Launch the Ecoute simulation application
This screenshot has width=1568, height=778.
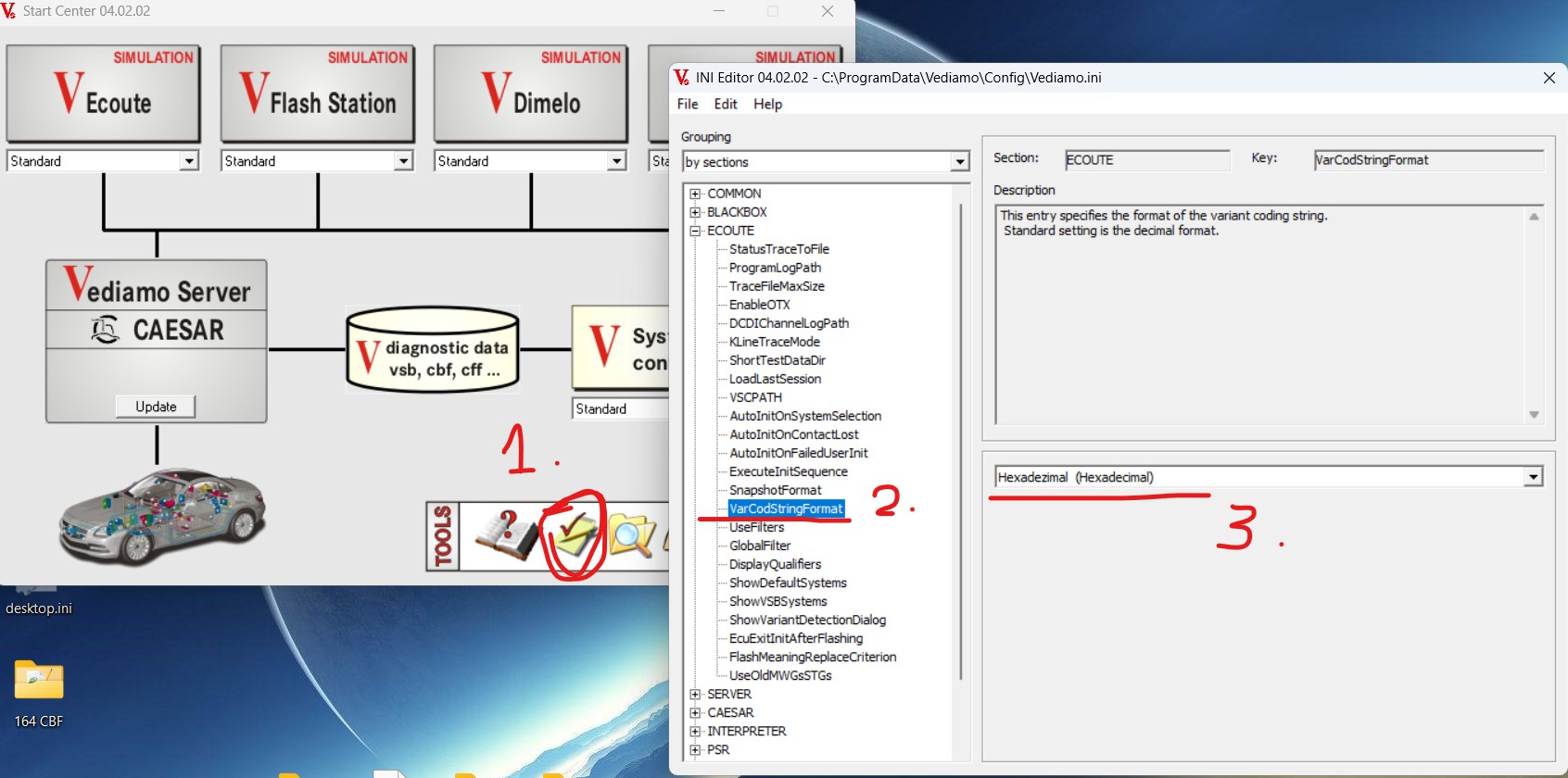pos(103,94)
